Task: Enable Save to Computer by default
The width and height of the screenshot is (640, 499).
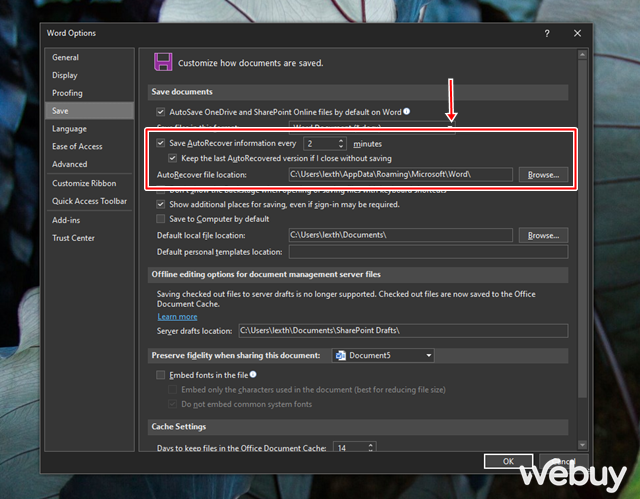Action: pos(161,219)
